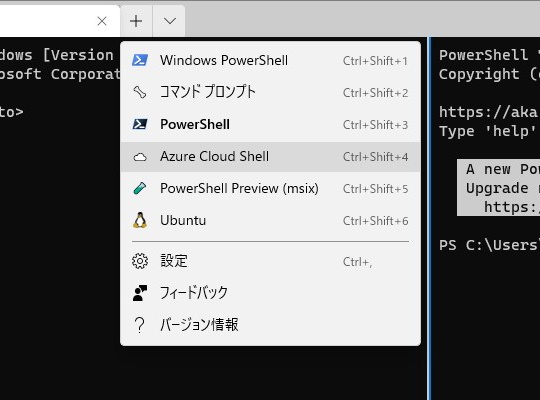Click the PS C:\Users prompt in right pane
540x400 pixels.
(x=489, y=245)
